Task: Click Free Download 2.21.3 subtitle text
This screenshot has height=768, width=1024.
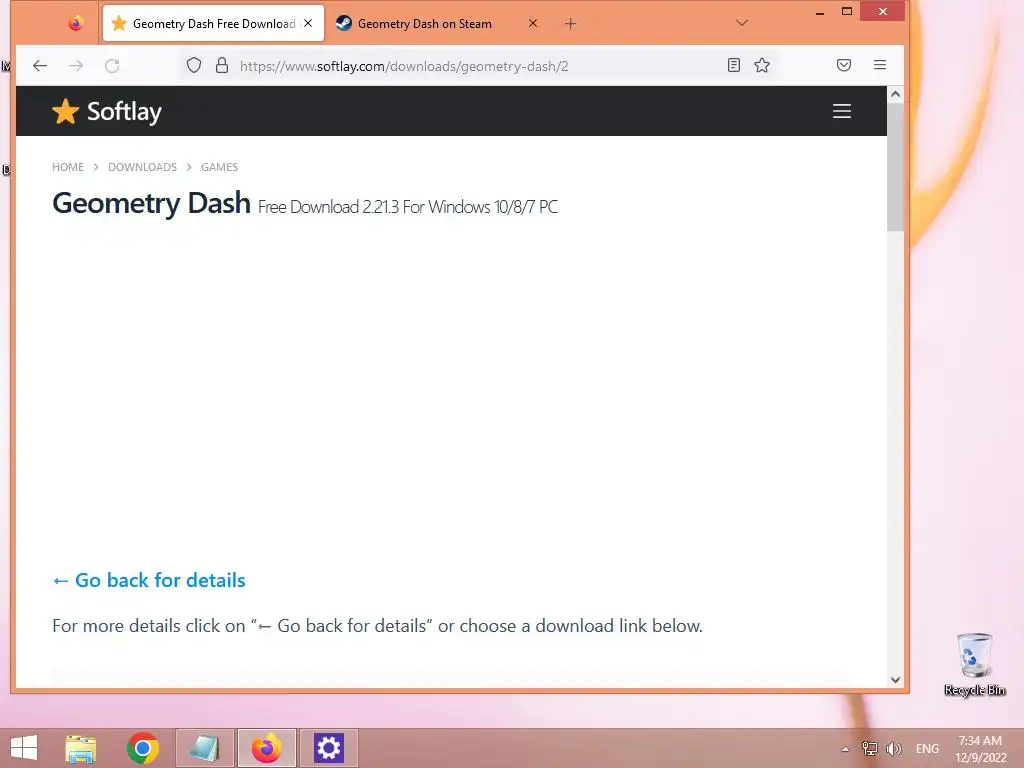Action: 408,207
